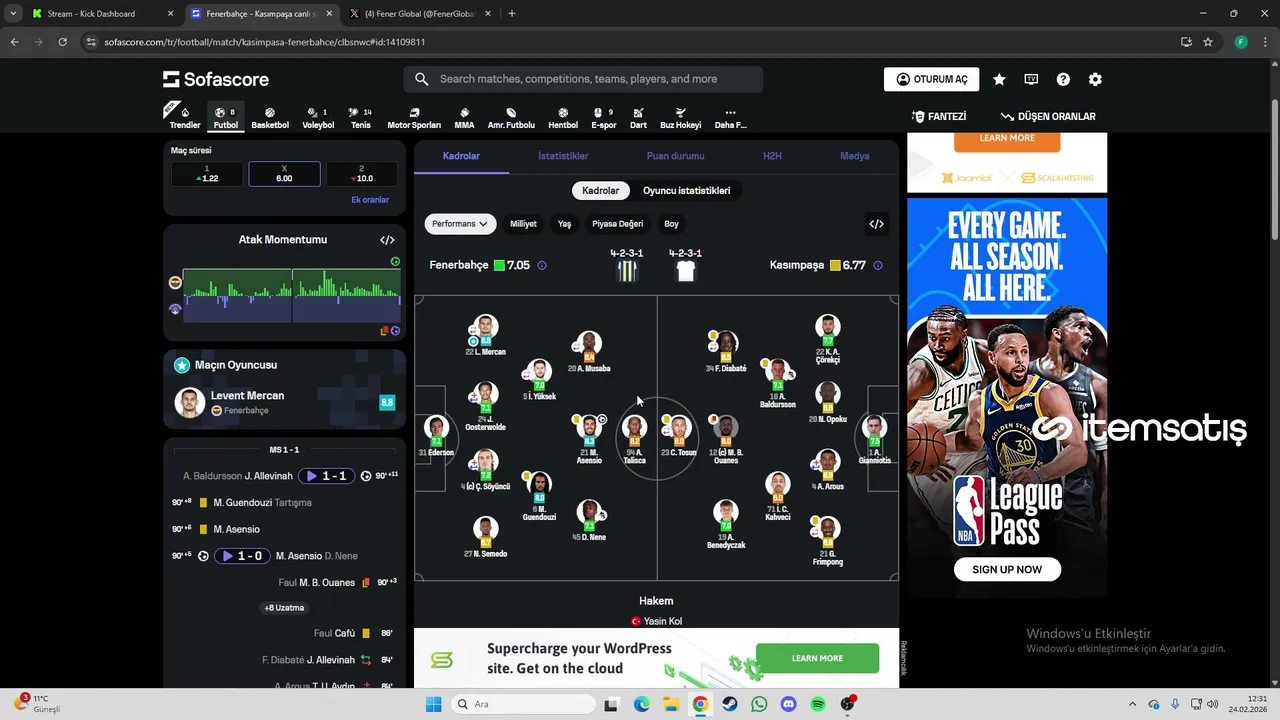Image resolution: width=1280 pixels, height=720 pixels.
Task: Click the info icon beside Fenerbahçe 7.05
Action: click(542, 266)
